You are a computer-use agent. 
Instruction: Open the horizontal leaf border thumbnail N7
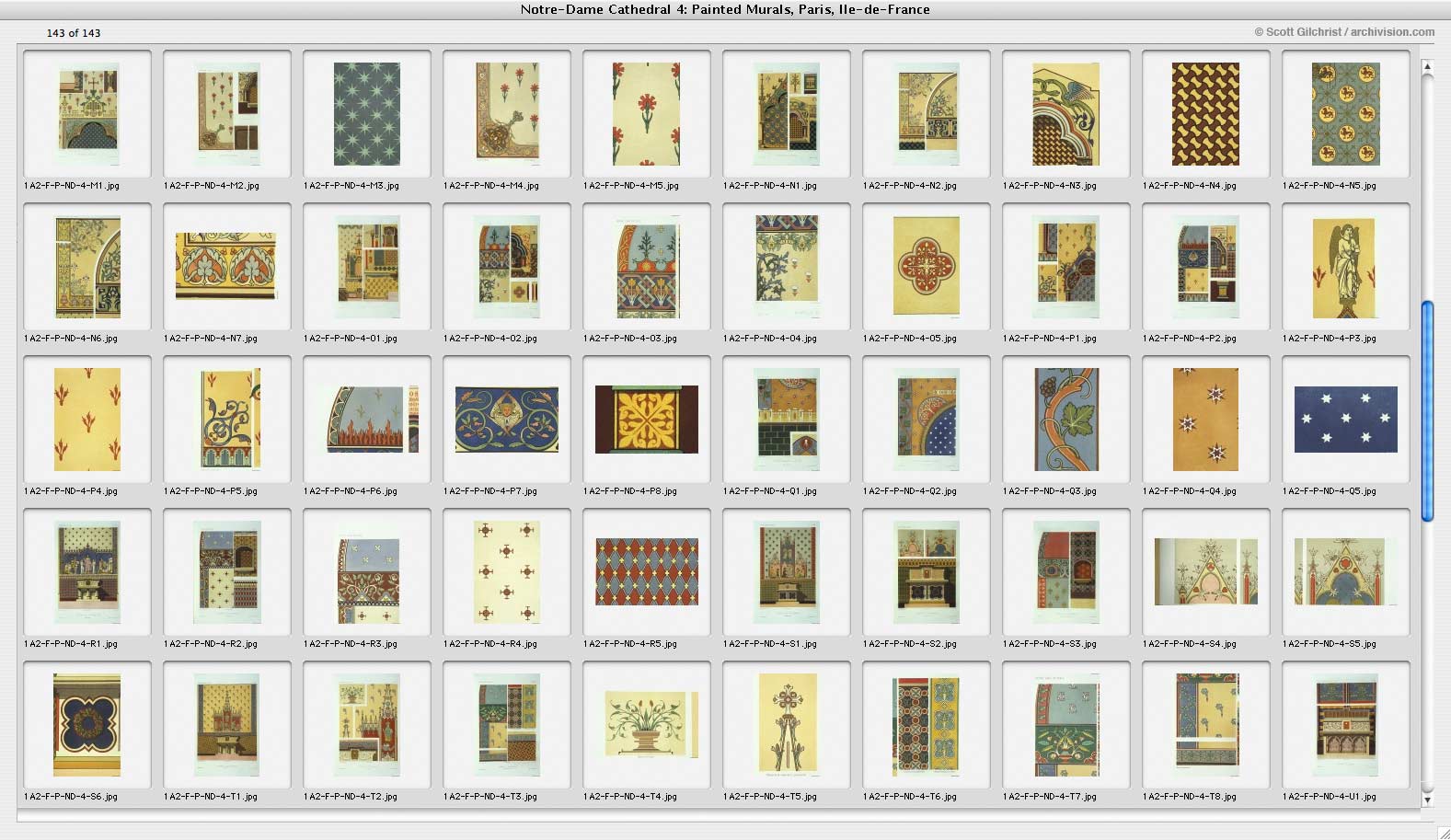click(225, 266)
